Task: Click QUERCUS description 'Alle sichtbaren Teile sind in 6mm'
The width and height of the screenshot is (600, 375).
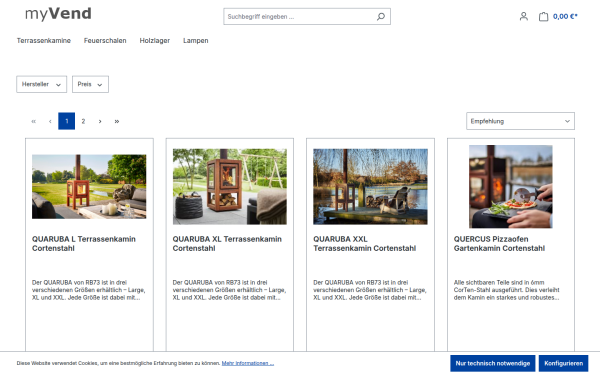Action: tap(499, 282)
